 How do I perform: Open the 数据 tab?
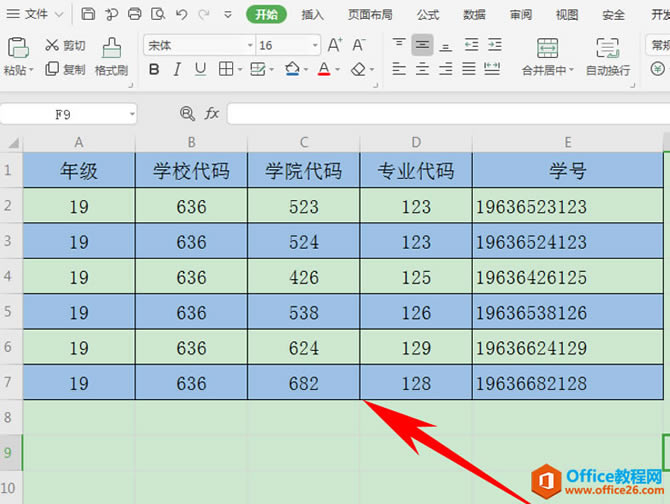tap(474, 15)
